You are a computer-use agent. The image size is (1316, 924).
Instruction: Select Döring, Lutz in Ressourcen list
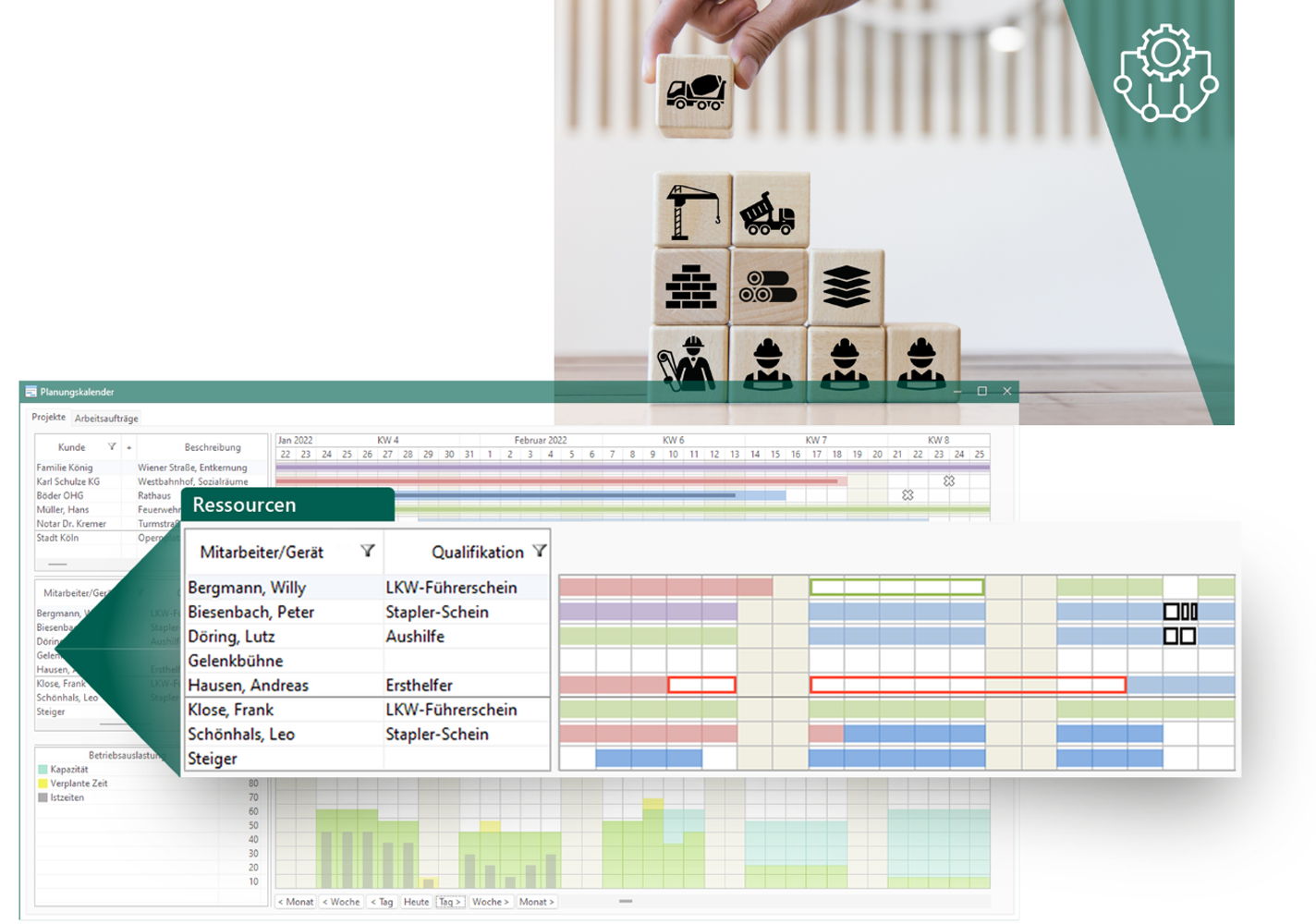click(368, 637)
